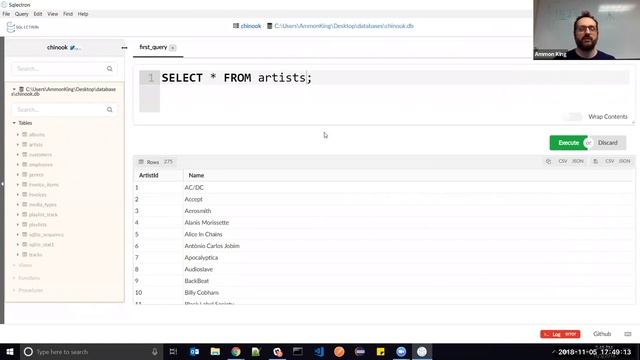Screen dimensions: 640x360
Task: Open Visual Studio Code from the taskbar
Action: tap(319, 352)
